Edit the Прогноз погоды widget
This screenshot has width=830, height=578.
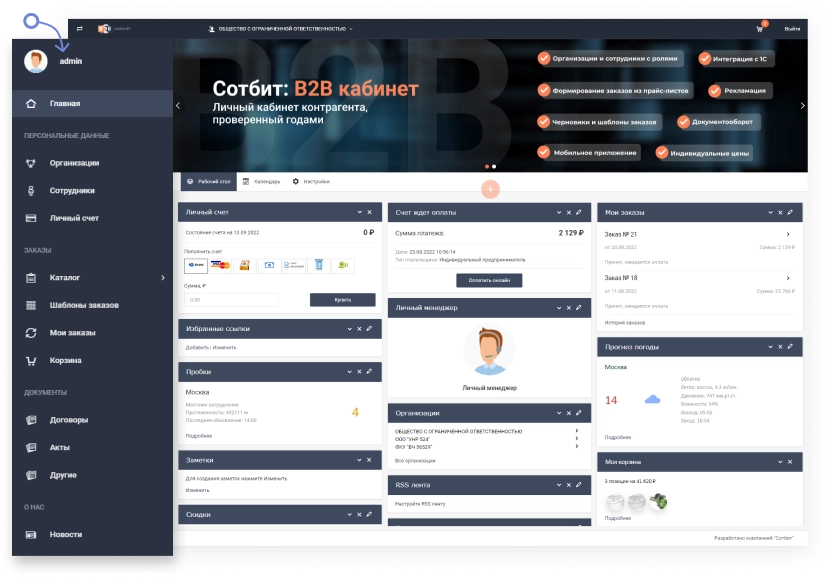click(790, 347)
